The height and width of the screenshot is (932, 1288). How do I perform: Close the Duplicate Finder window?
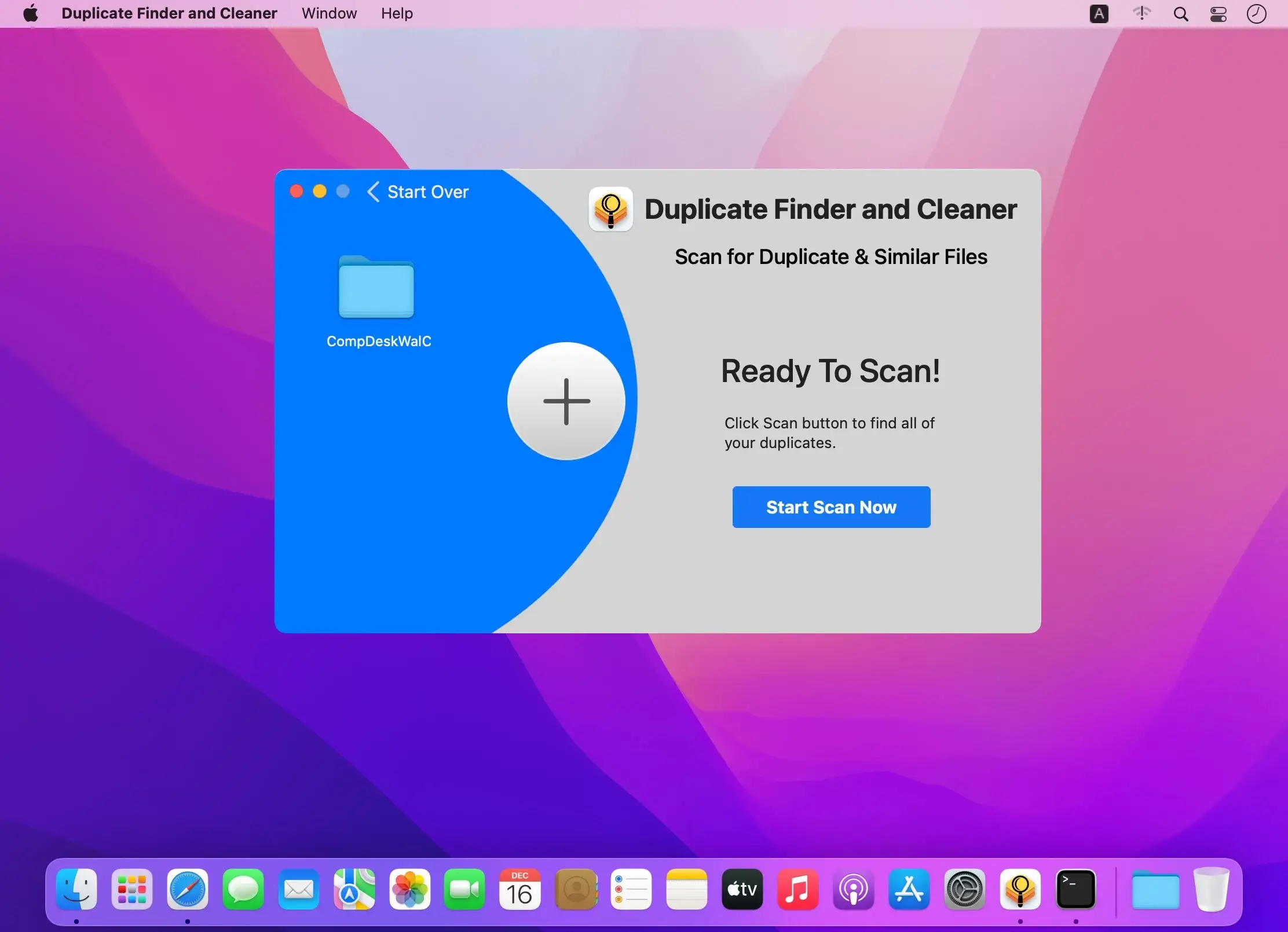(297, 192)
